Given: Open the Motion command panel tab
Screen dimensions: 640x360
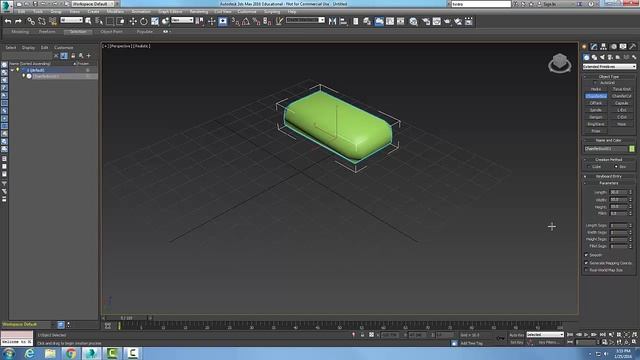Looking at the screenshot, I should pos(613,47).
